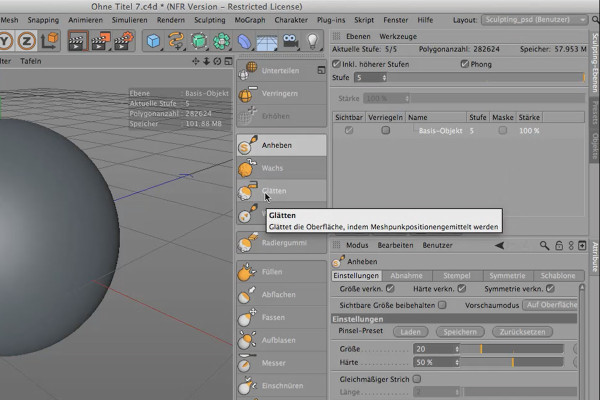Click the Zurücksetzen button
Screen dimensions: 600x400
(x=522, y=332)
